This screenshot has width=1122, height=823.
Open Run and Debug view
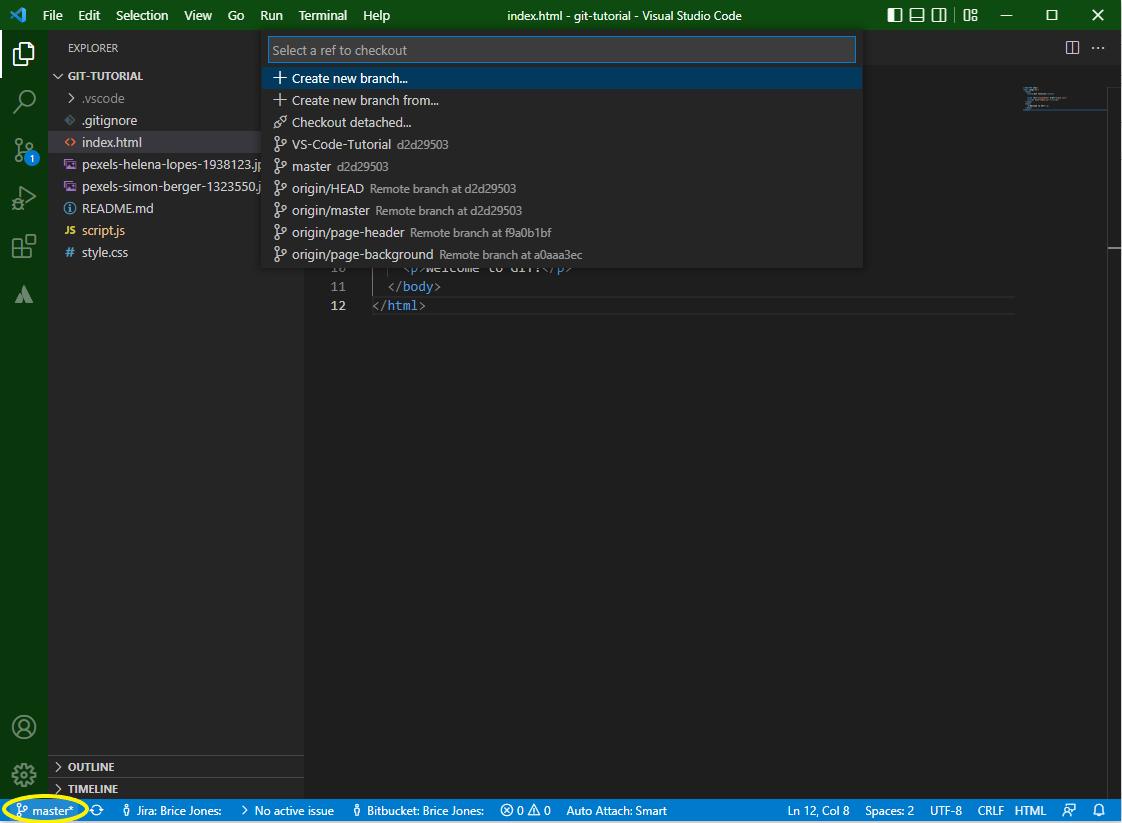tap(24, 199)
